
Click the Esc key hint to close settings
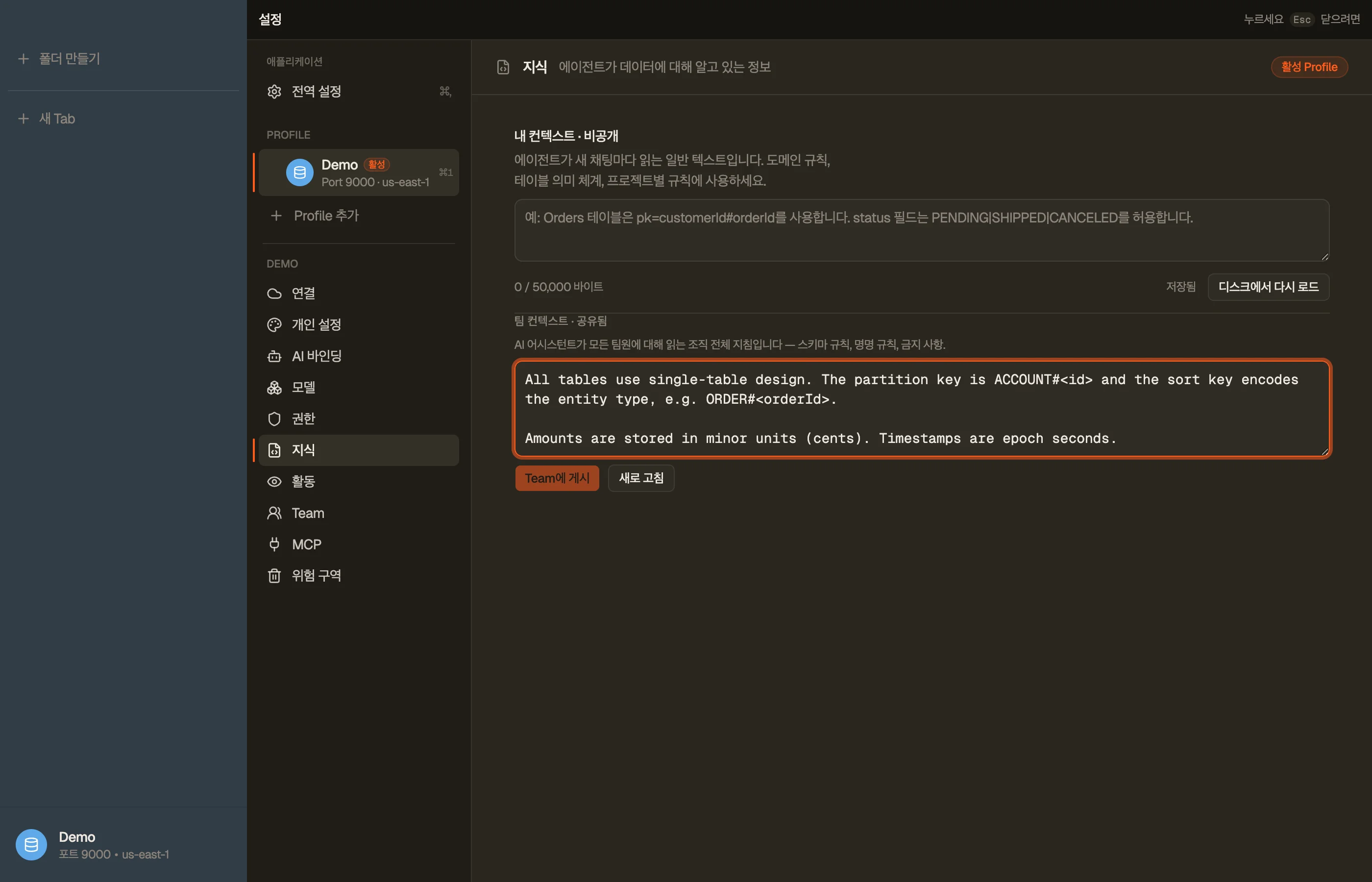click(x=1301, y=20)
